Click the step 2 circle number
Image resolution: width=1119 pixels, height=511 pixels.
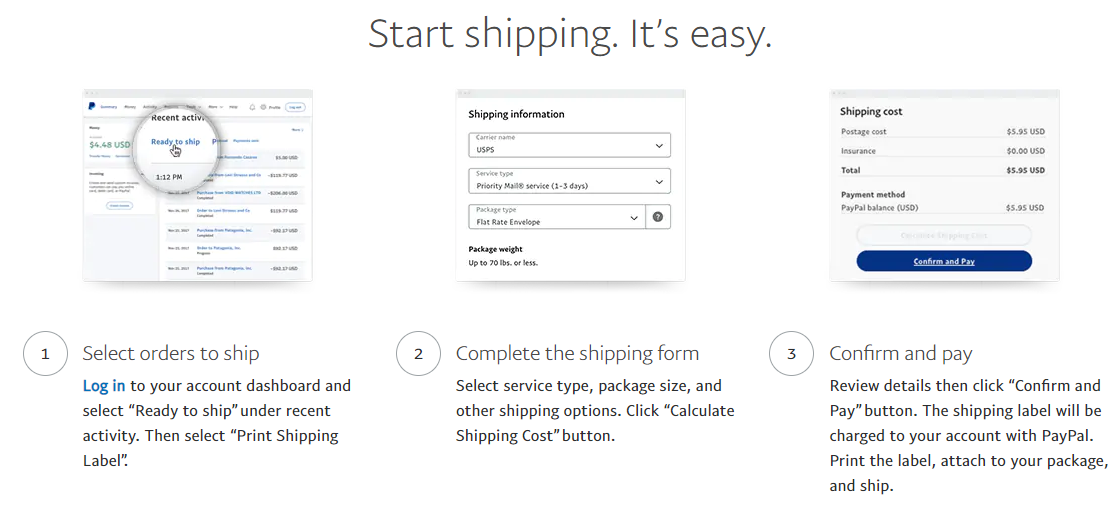[x=418, y=353]
